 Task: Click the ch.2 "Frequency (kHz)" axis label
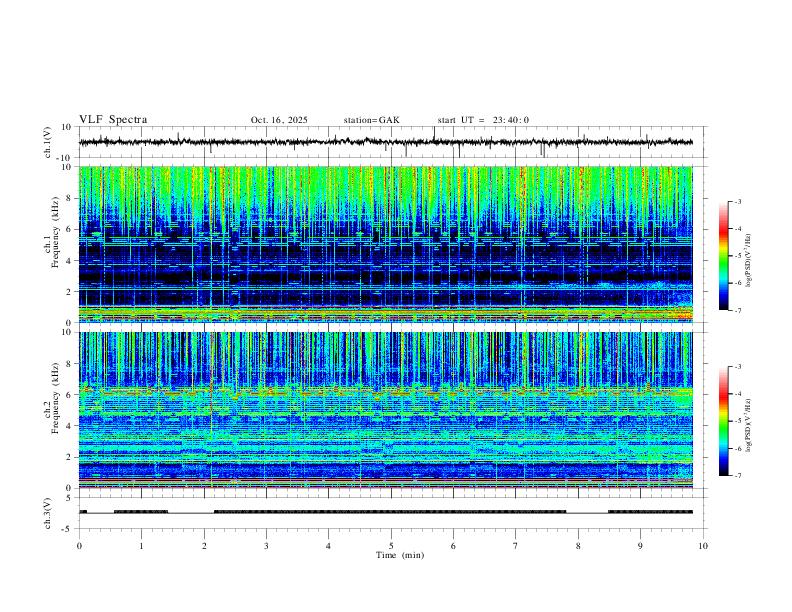pos(55,398)
